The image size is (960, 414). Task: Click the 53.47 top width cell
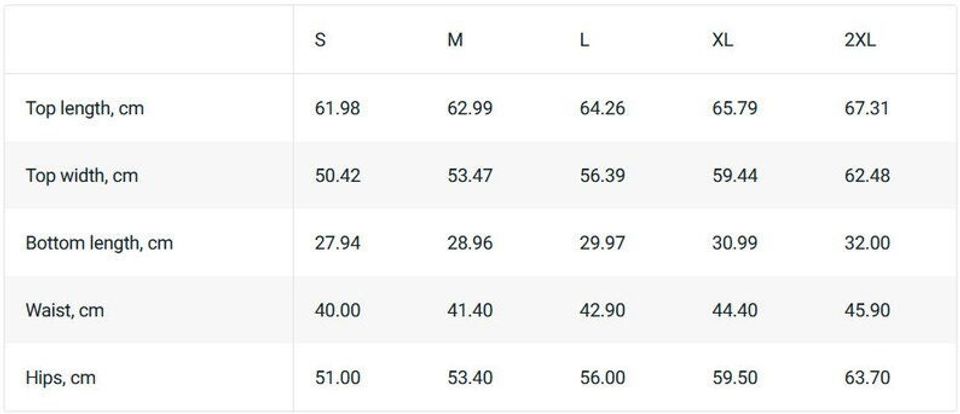tap(470, 176)
